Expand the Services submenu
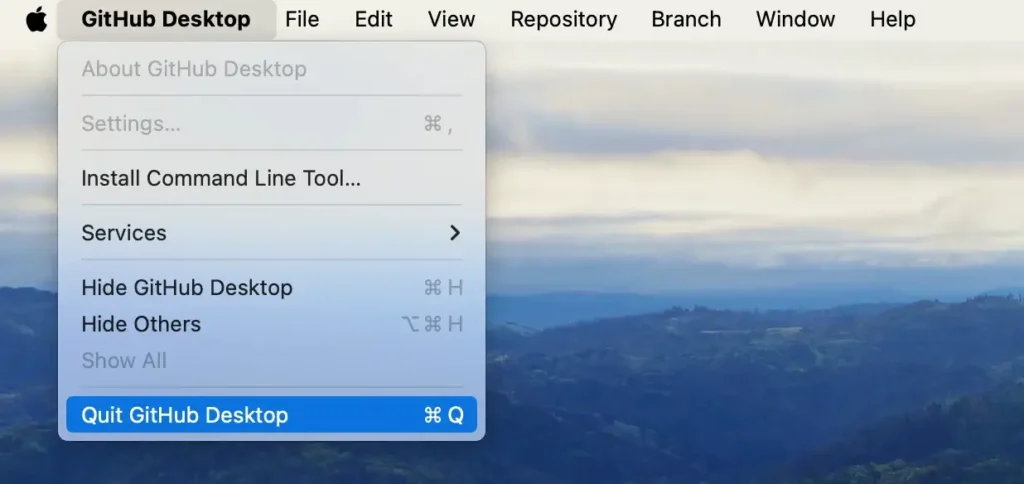 pyautogui.click(x=272, y=233)
